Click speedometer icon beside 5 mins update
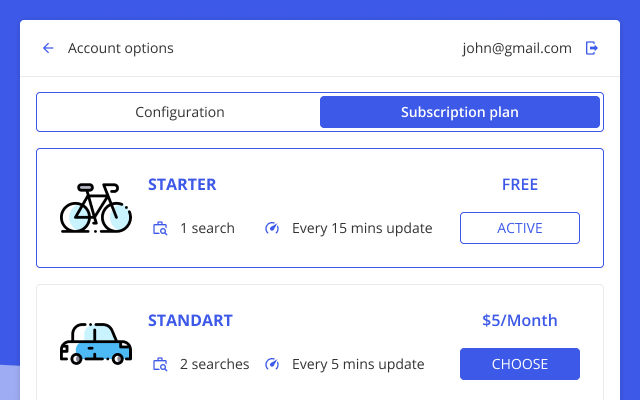640x400 pixels. point(272,364)
